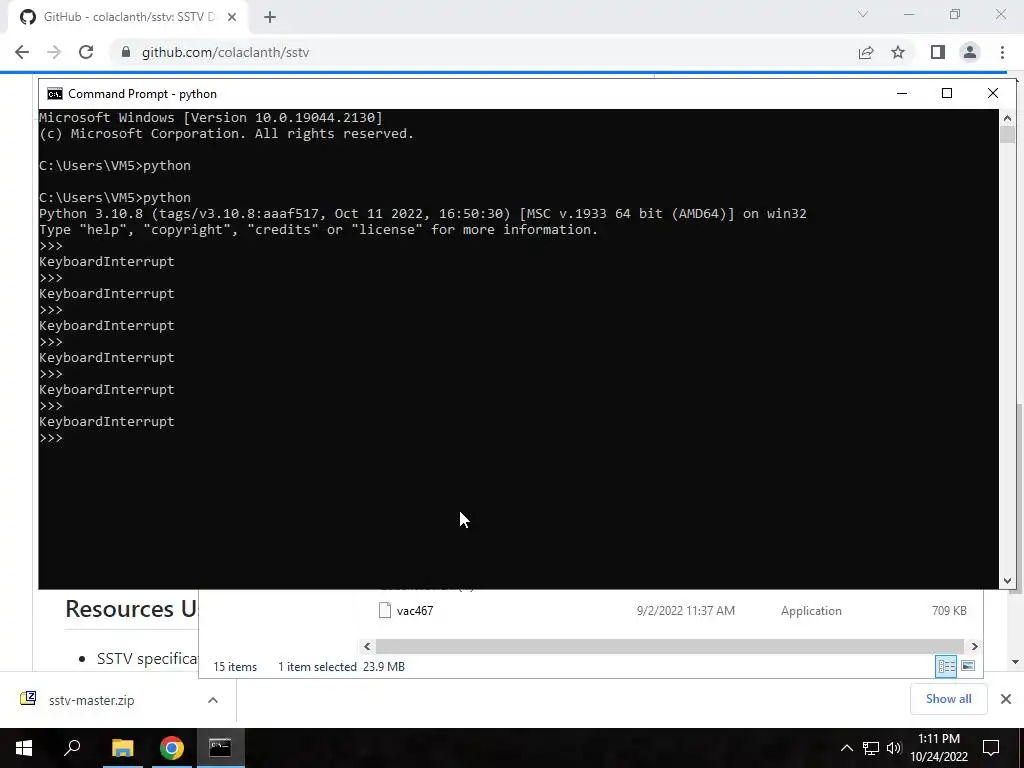
Task: Open the Windows Start menu
Action: pyautogui.click(x=24, y=748)
